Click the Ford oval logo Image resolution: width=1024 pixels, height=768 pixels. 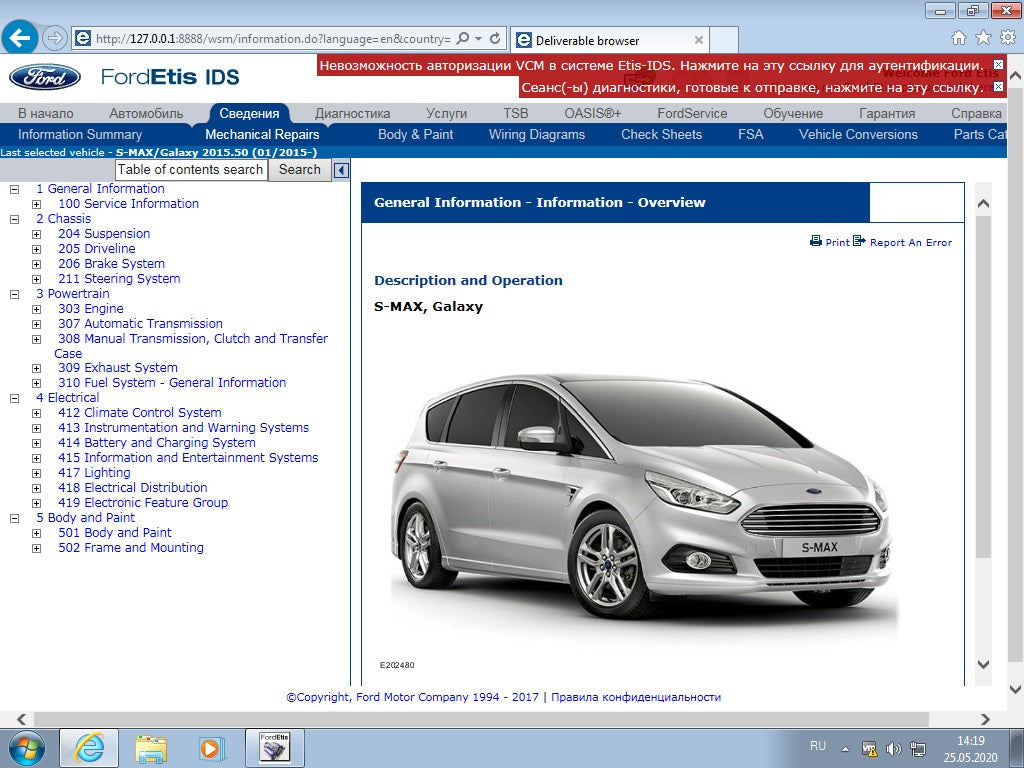[x=45, y=77]
